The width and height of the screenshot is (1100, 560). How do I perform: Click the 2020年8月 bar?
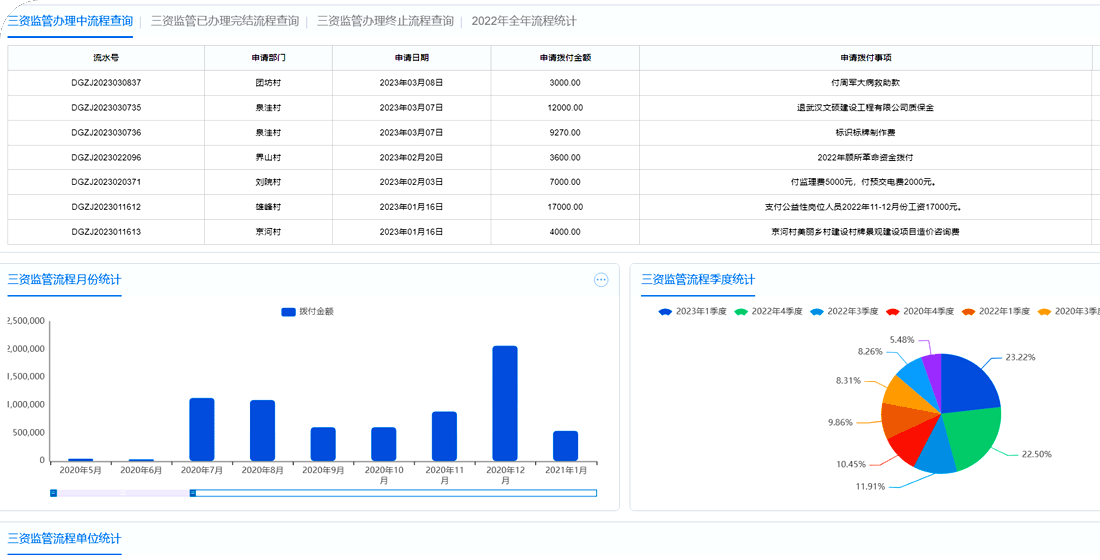[262, 431]
